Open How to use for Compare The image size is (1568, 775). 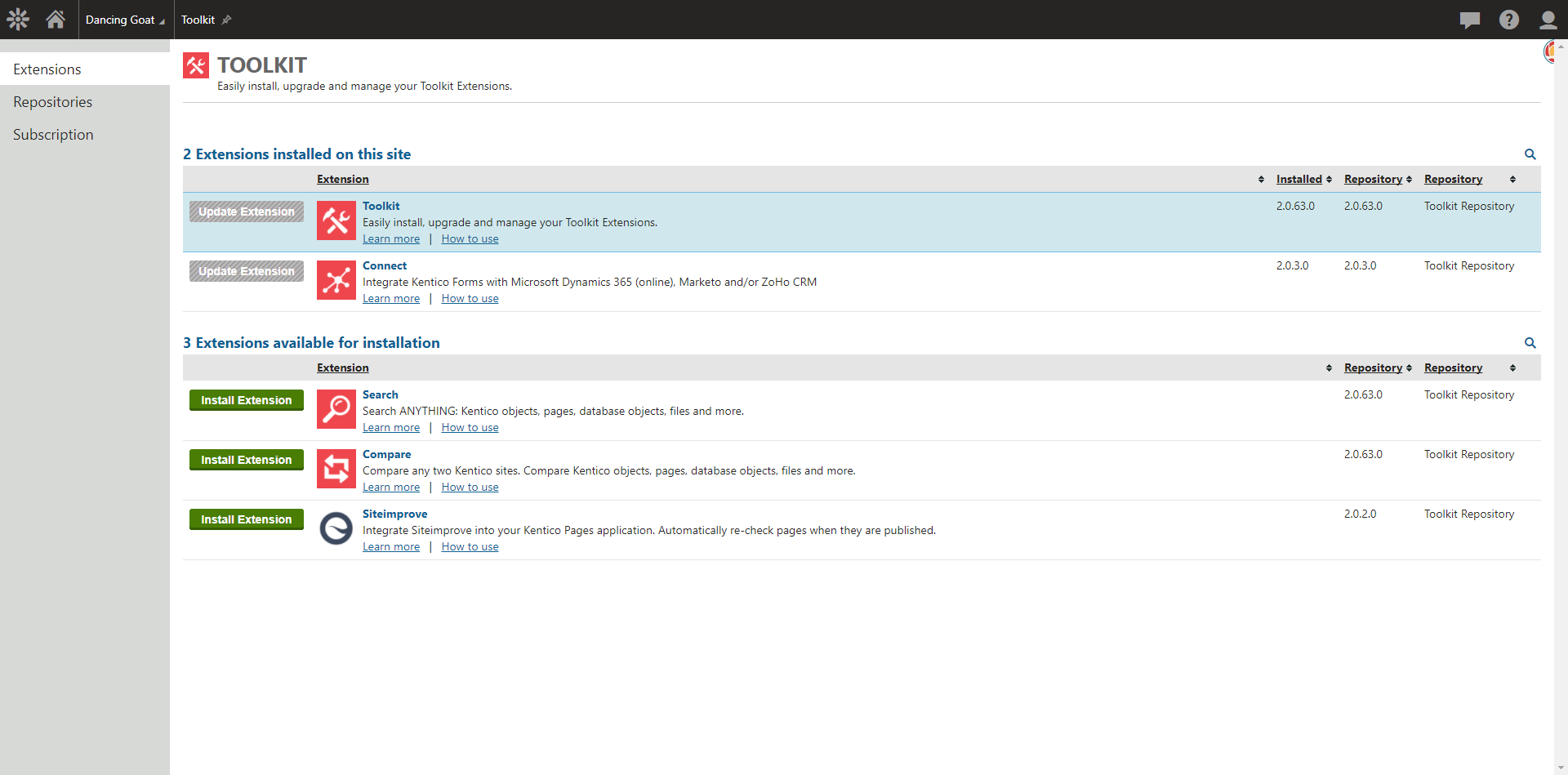pyautogui.click(x=470, y=487)
